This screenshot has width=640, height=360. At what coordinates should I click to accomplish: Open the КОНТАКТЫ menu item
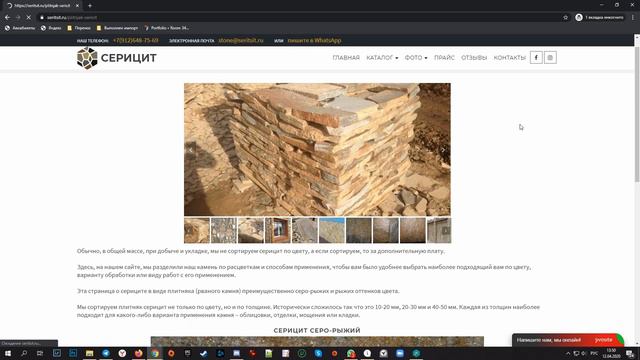pos(510,58)
